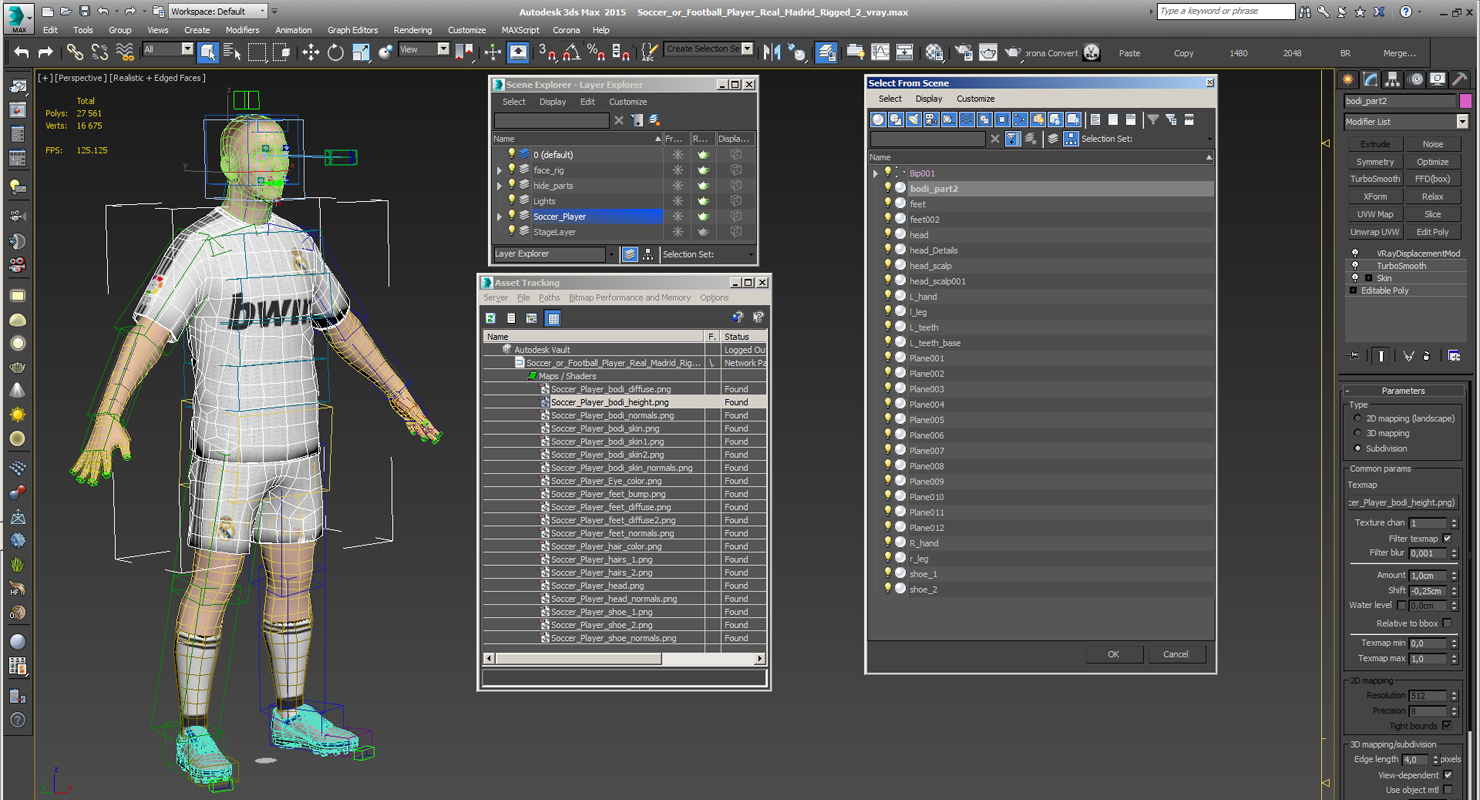Viewport: 1480px width, 800px height.
Task: Activate the Select and Rotate tool
Action: 336,52
